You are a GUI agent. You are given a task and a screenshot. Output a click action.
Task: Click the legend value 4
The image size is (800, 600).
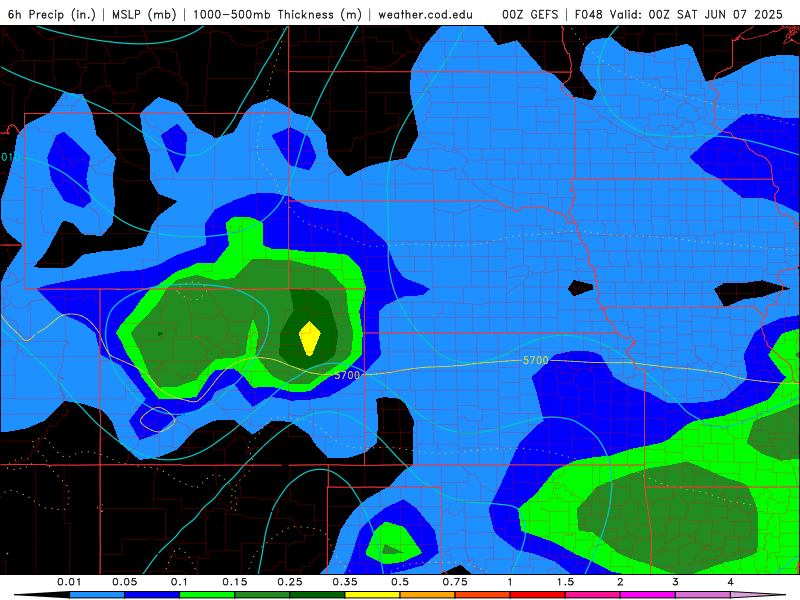(731, 582)
